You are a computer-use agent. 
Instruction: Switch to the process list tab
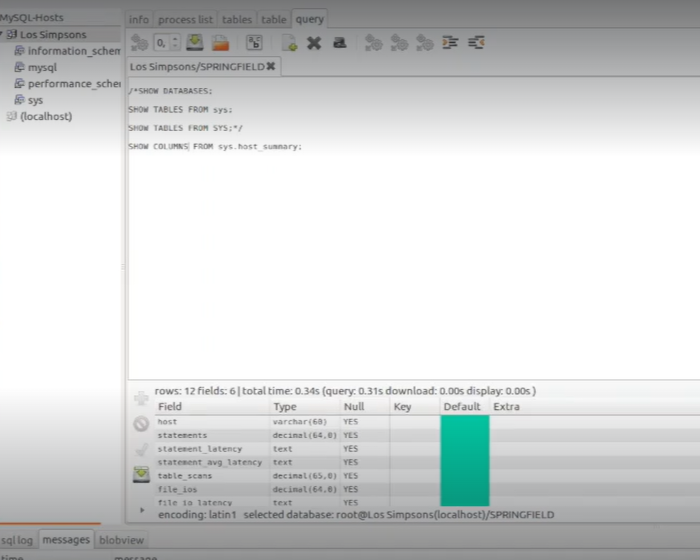click(185, 20)
